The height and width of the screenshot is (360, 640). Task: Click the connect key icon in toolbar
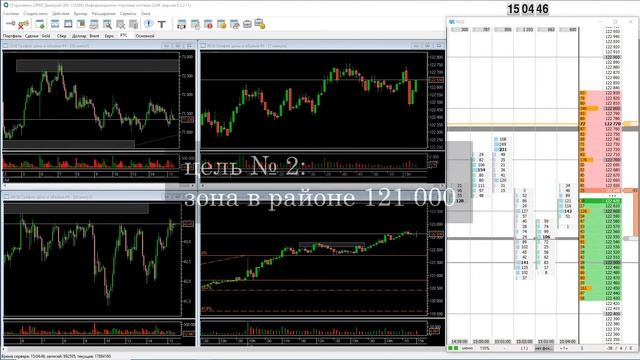pyautogui.click(x=10, y=24)
